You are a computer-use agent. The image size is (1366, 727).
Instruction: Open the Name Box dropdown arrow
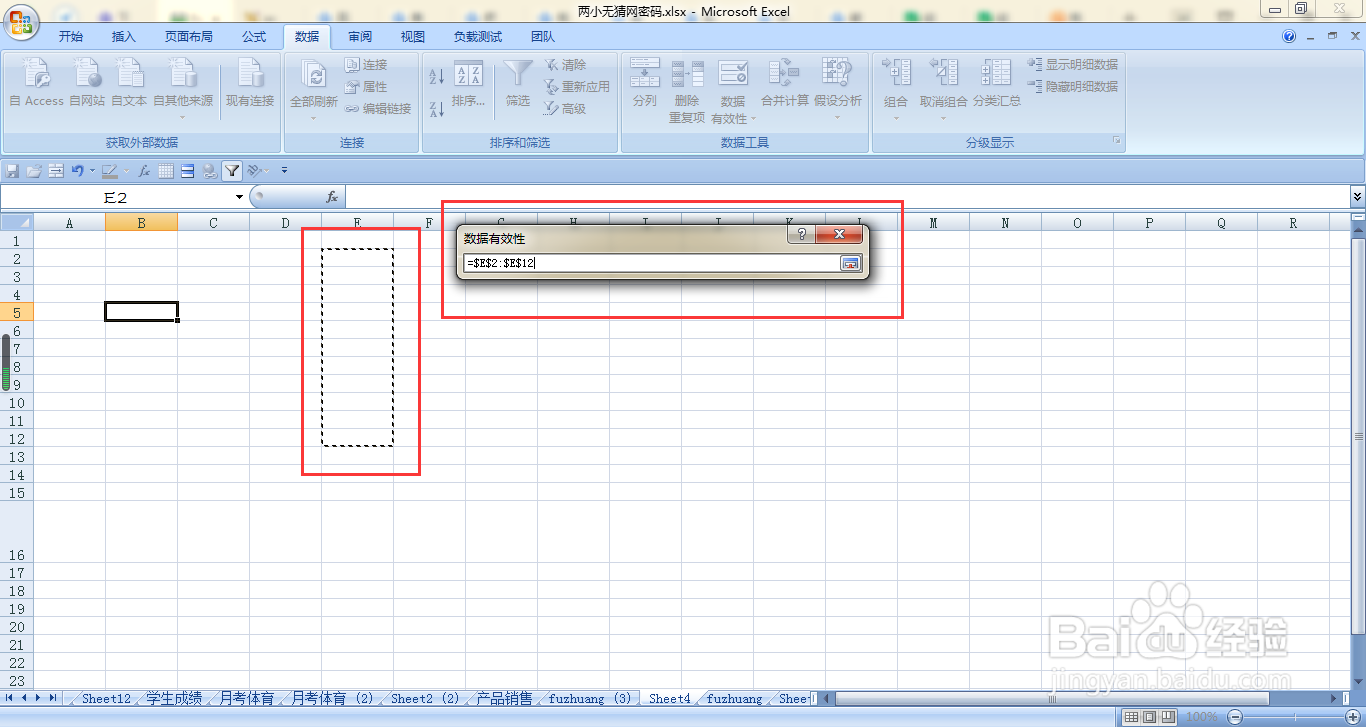tap(239, 198)
